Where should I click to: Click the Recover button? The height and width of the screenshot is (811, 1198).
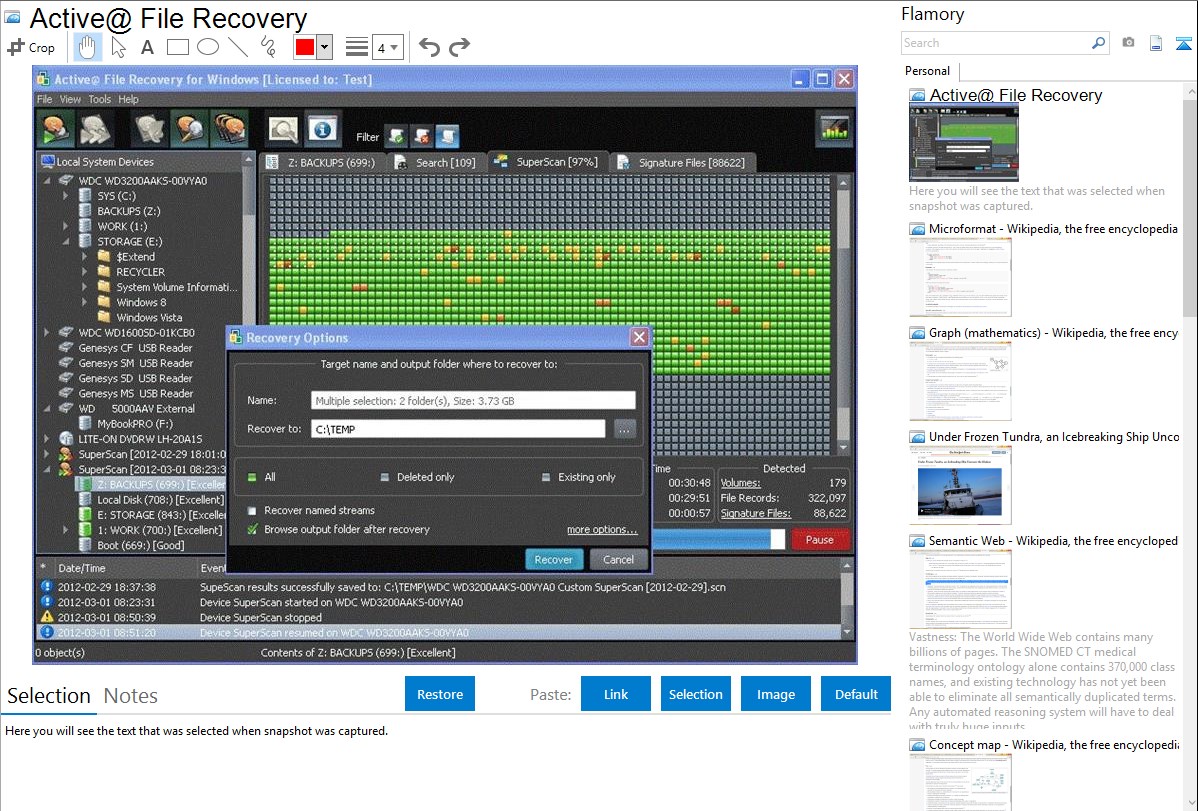click(554, 560)
